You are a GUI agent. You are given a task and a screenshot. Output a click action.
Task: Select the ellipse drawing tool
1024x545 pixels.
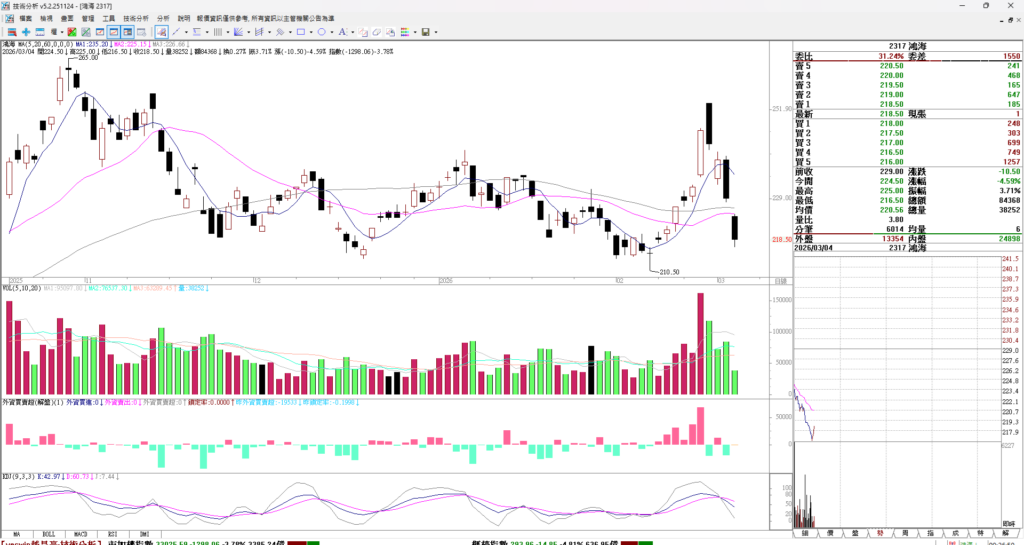click(322, 32)
